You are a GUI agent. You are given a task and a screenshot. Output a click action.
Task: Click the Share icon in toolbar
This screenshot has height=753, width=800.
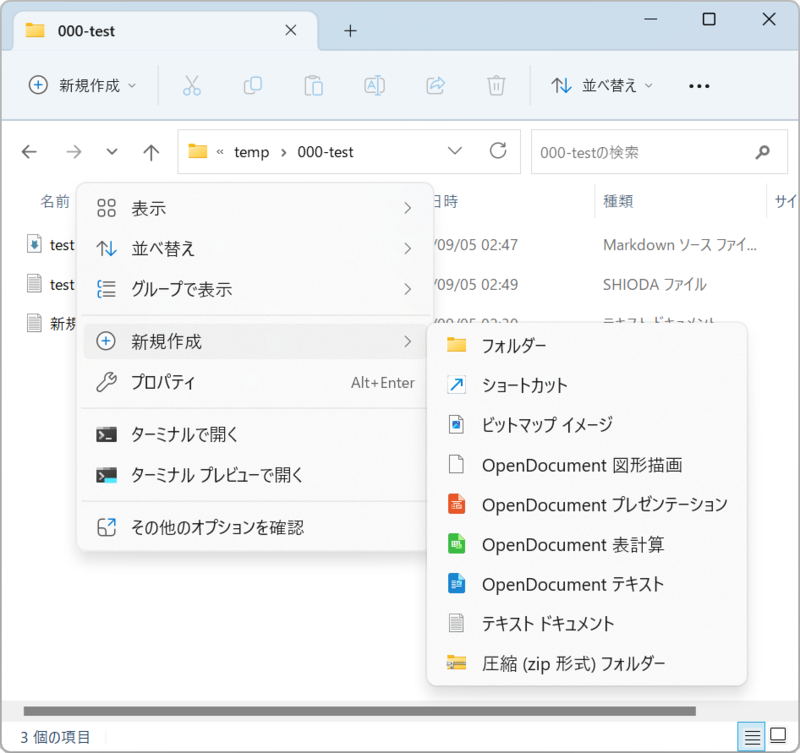(x=435, y=86)
